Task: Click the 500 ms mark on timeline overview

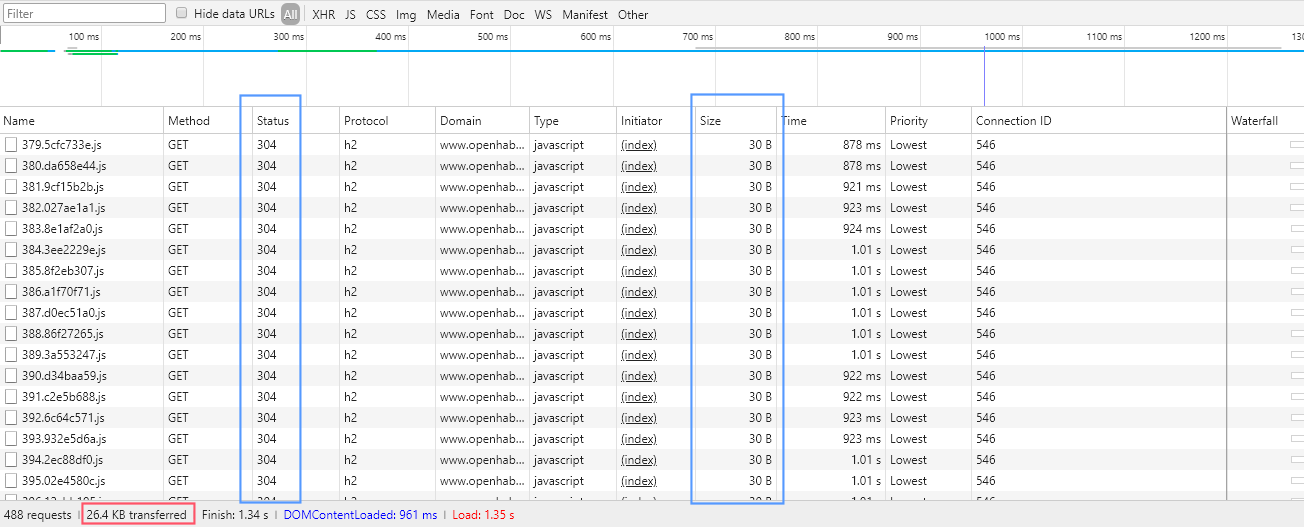Action: pos(492,37)
